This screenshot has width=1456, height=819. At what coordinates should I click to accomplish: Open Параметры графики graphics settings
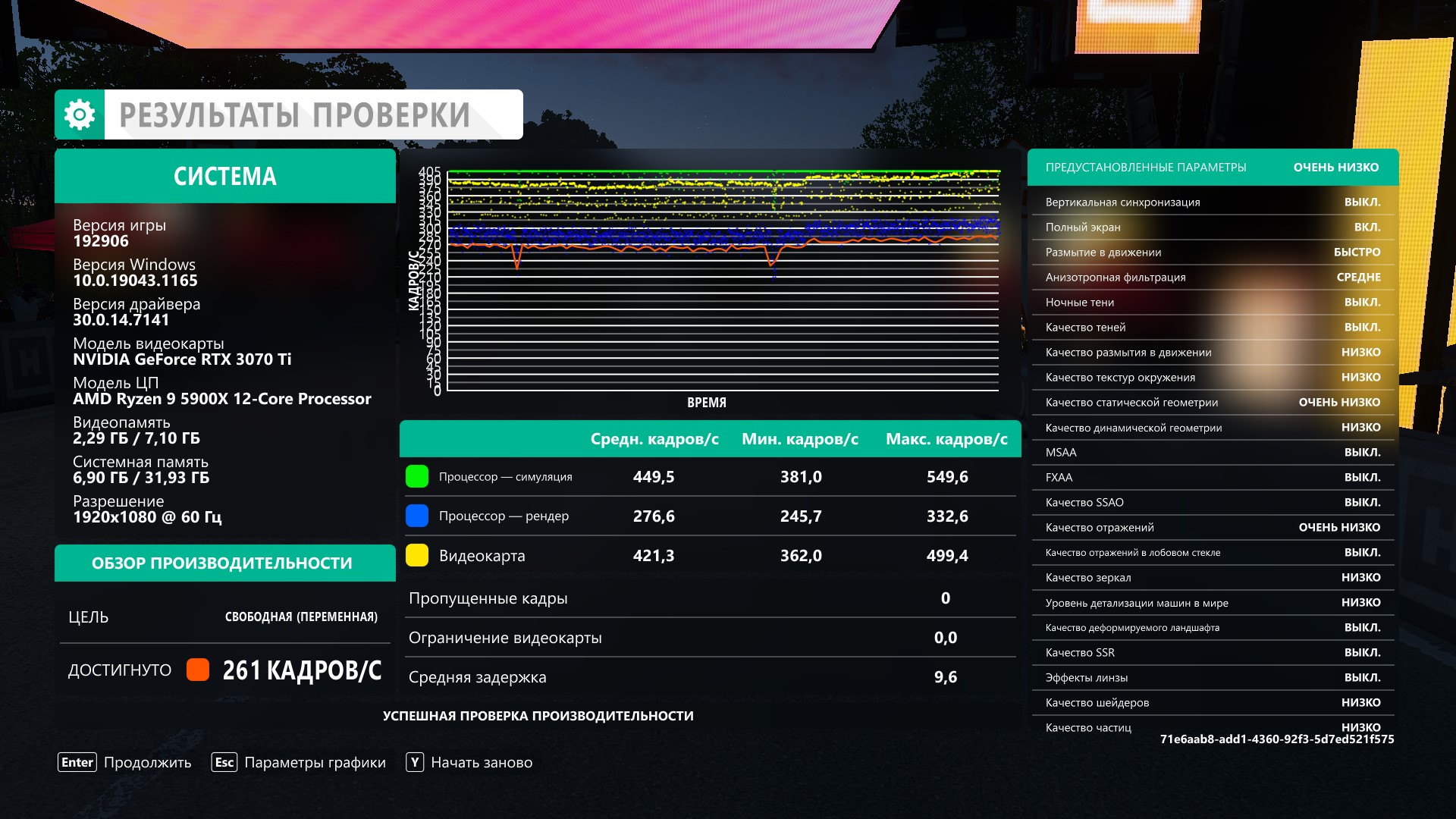click(315, 762)
